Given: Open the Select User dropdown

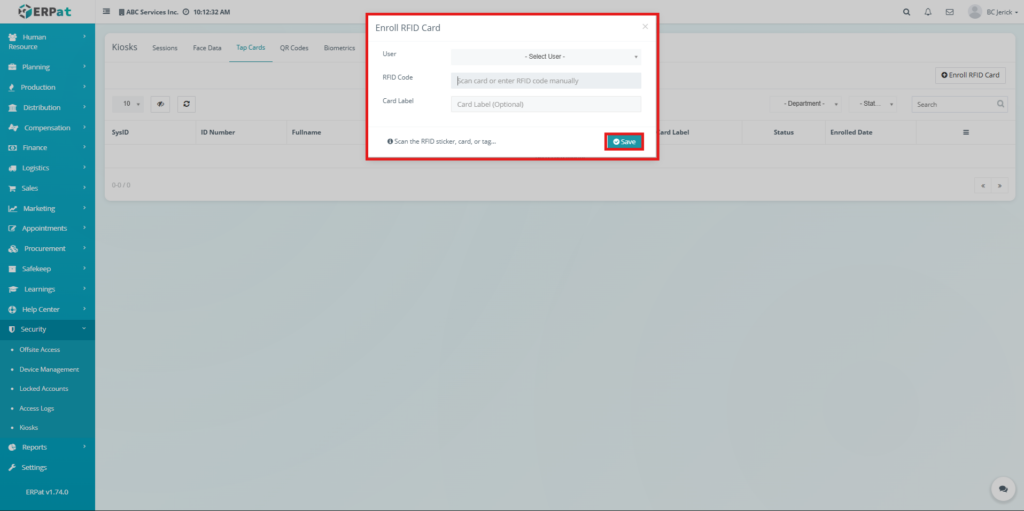Looking at the screenshot, I should [545, 57].
